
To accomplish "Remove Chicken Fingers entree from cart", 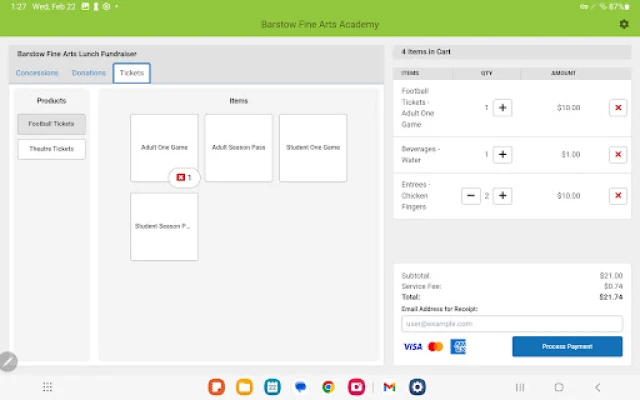I will click(618, 196).
